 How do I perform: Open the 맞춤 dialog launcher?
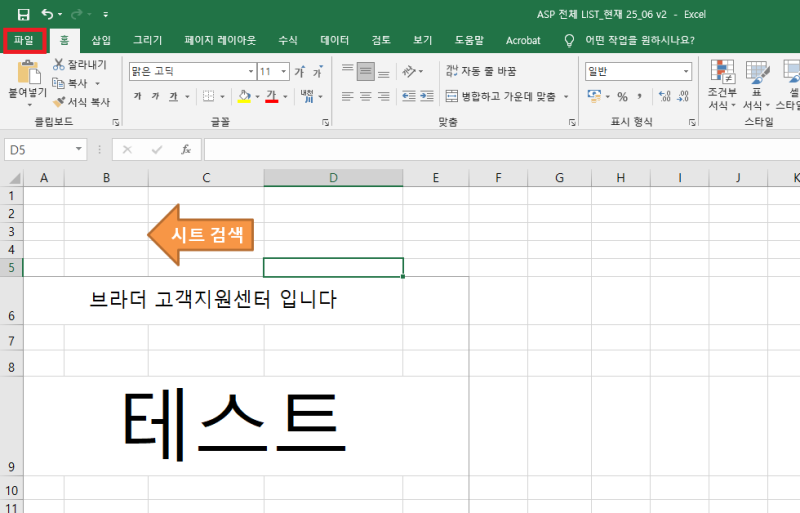click(572, 123)
